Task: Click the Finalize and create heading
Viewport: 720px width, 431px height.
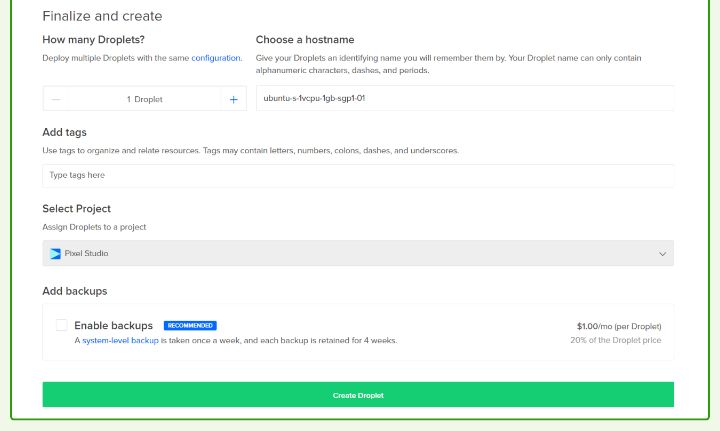Action: tap(102, 16)
